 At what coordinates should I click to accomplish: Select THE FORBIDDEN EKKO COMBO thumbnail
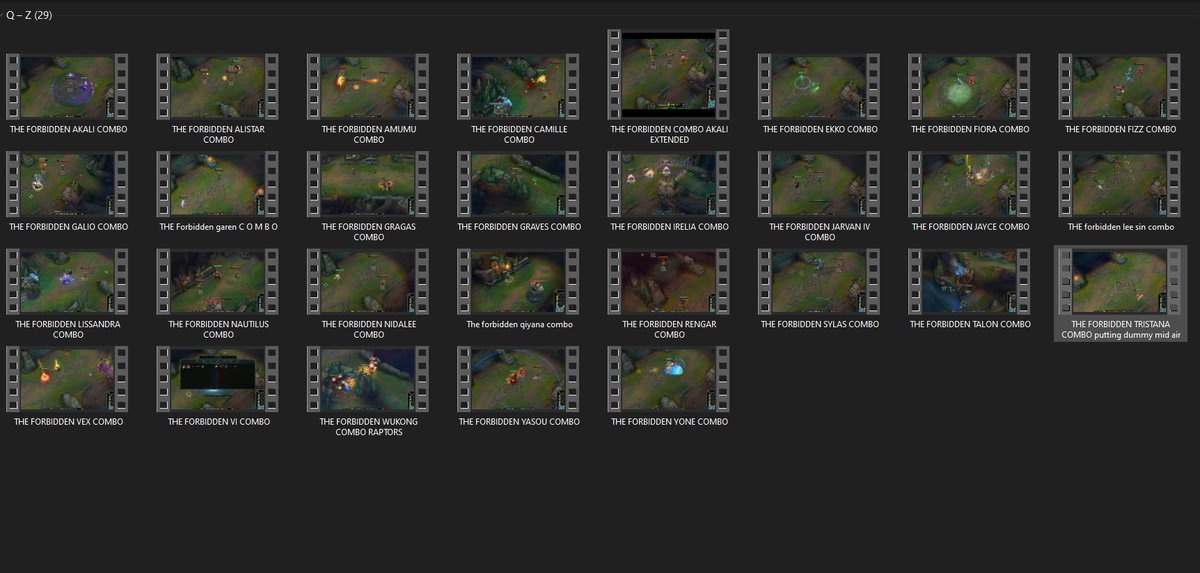click(x=819, y=87)
